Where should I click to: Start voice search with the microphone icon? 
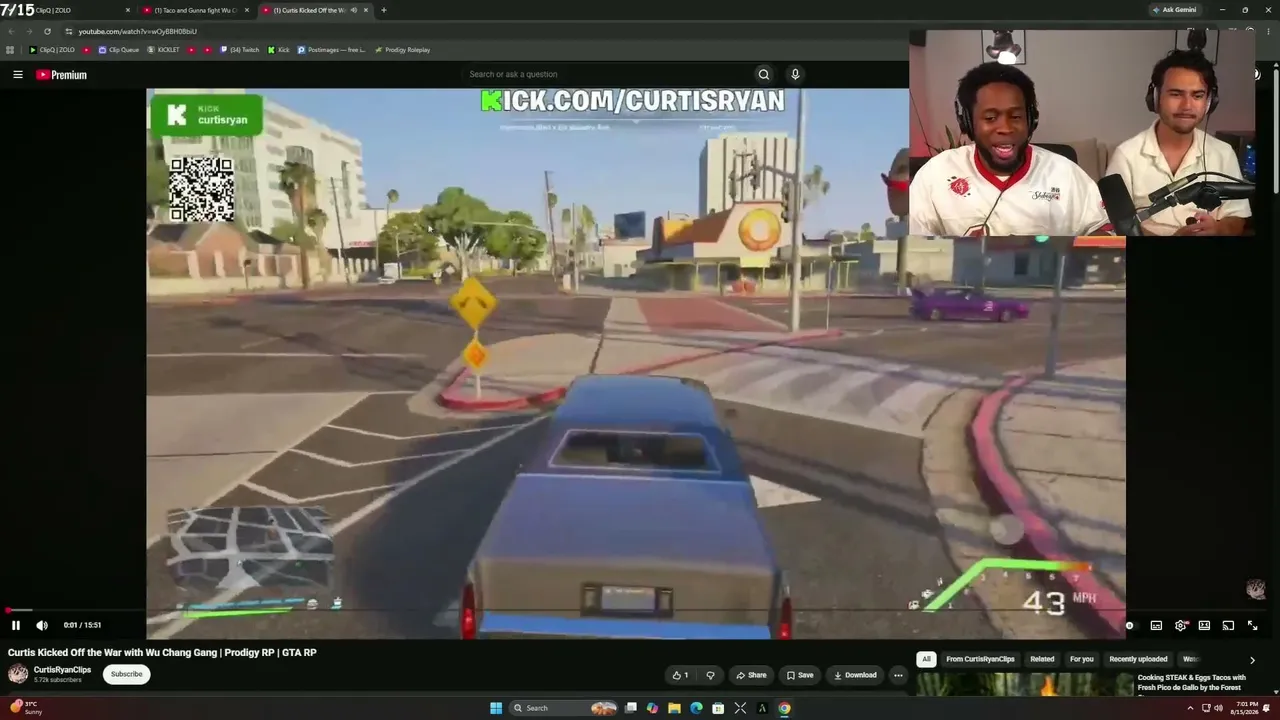click(795, 74)
